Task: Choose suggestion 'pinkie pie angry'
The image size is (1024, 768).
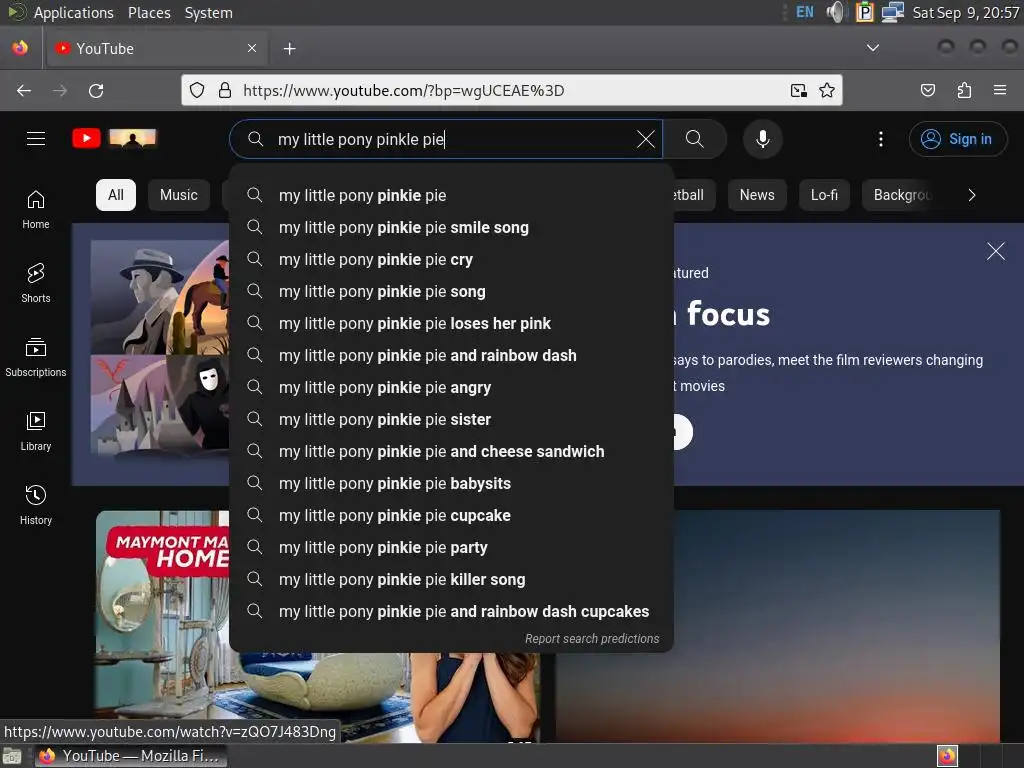Action: pos(451,387)
